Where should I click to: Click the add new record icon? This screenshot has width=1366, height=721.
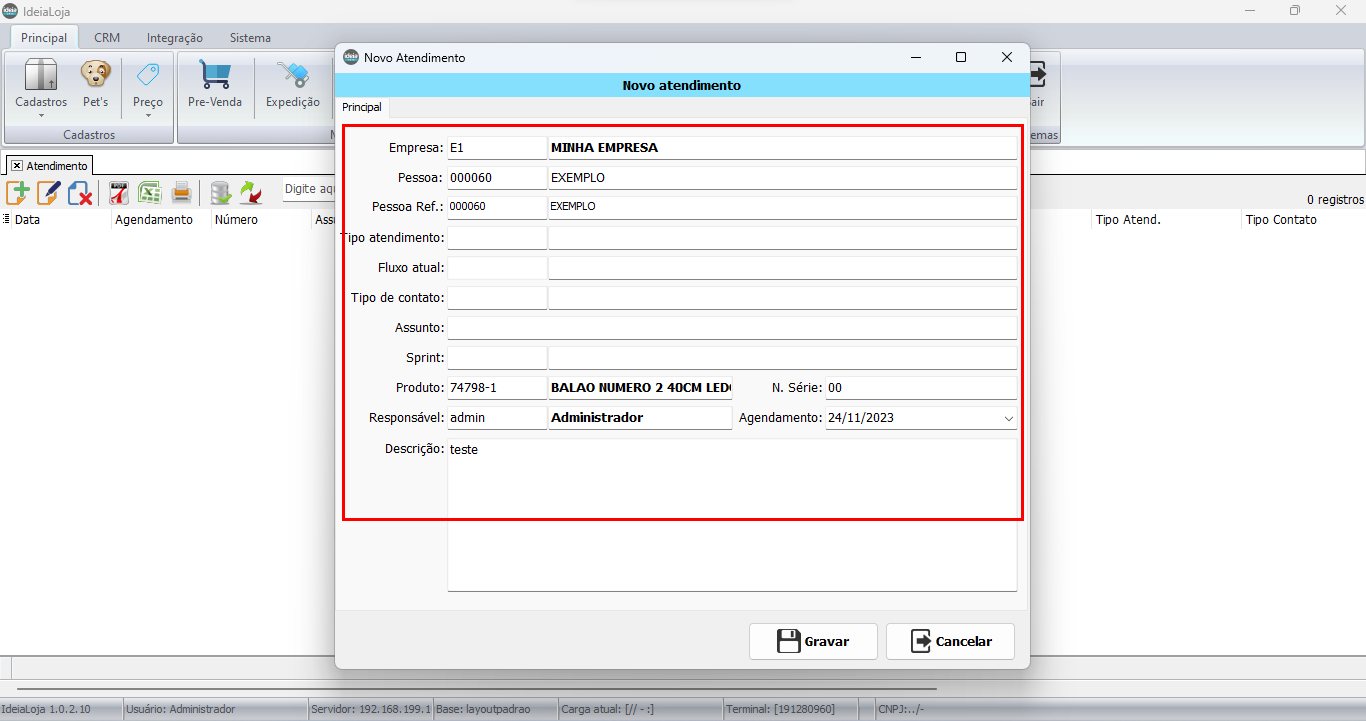(x=18, y=192)
